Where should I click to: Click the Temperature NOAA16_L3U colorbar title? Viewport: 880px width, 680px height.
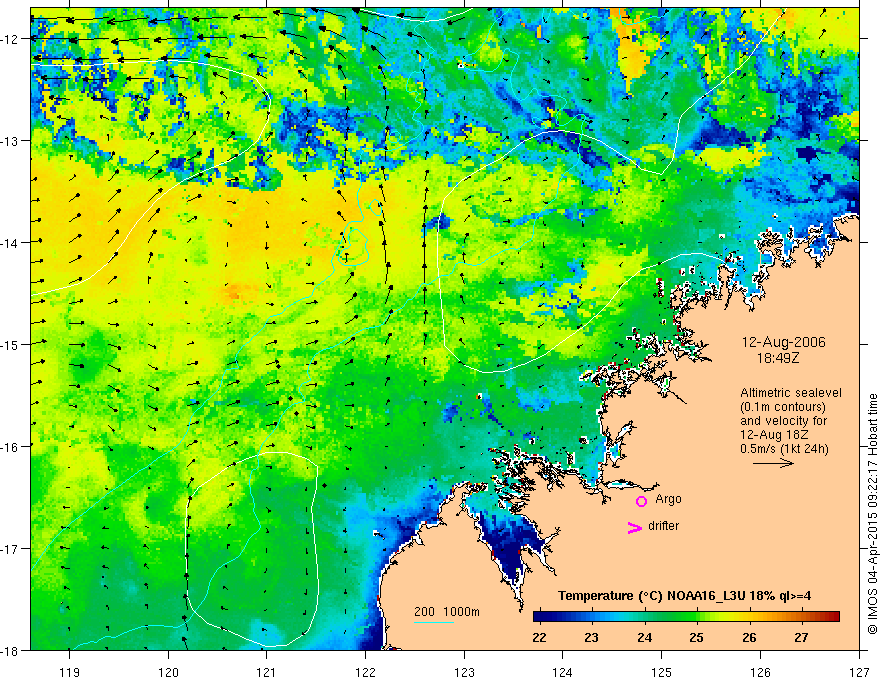click(x=684, y=596)
